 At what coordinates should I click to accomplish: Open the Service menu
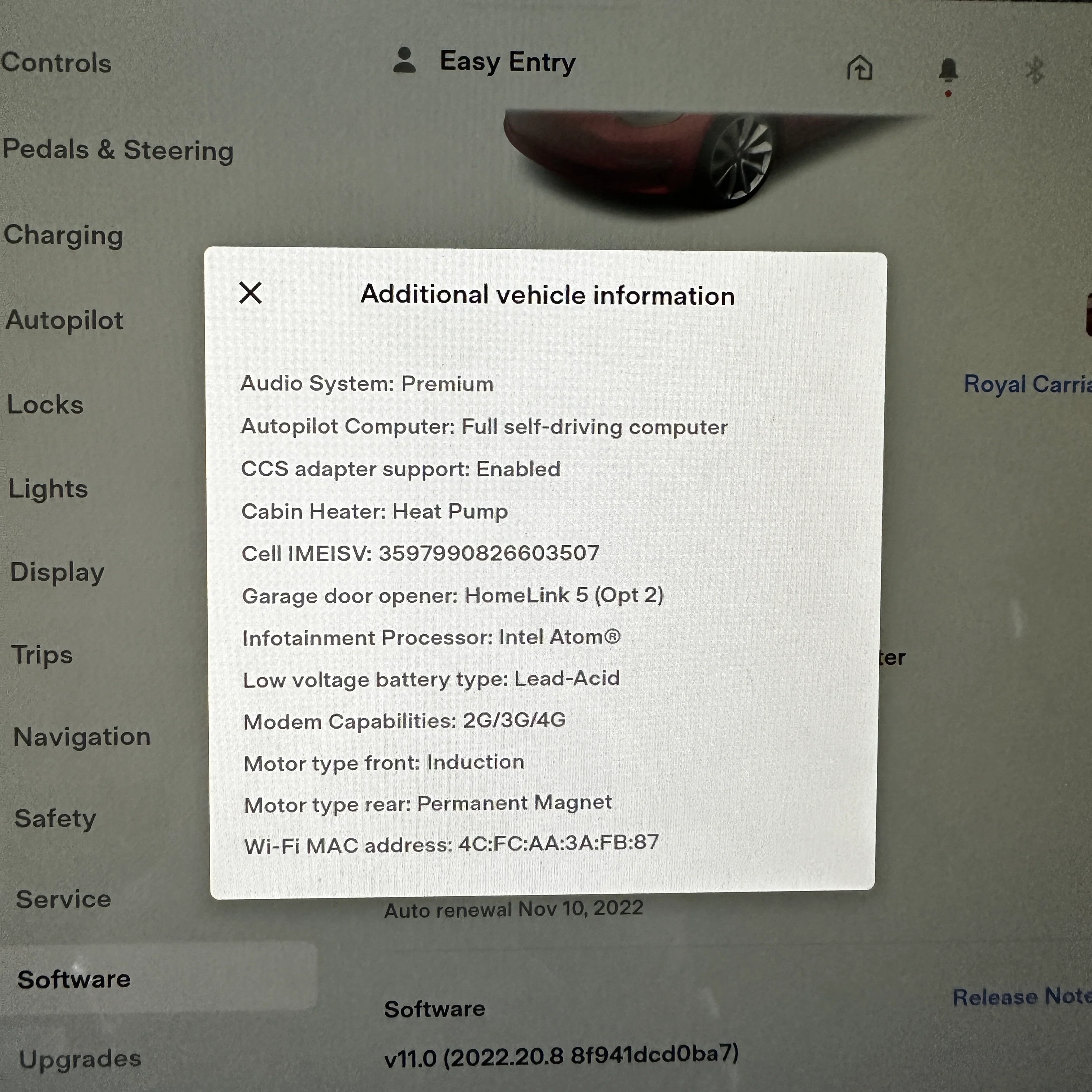click(63, 899)
